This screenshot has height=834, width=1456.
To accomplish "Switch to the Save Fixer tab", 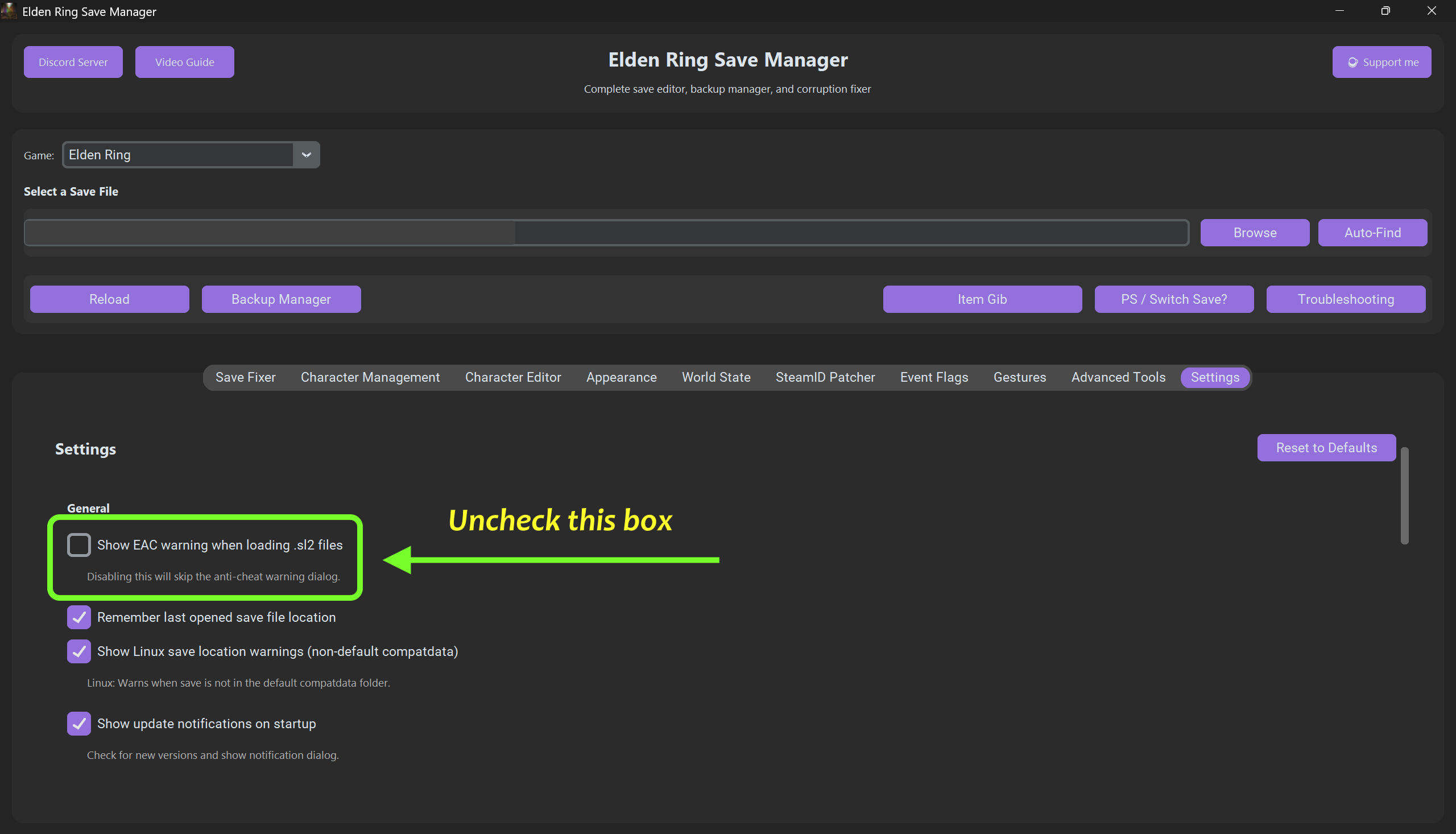I will (x=246, y=378).
